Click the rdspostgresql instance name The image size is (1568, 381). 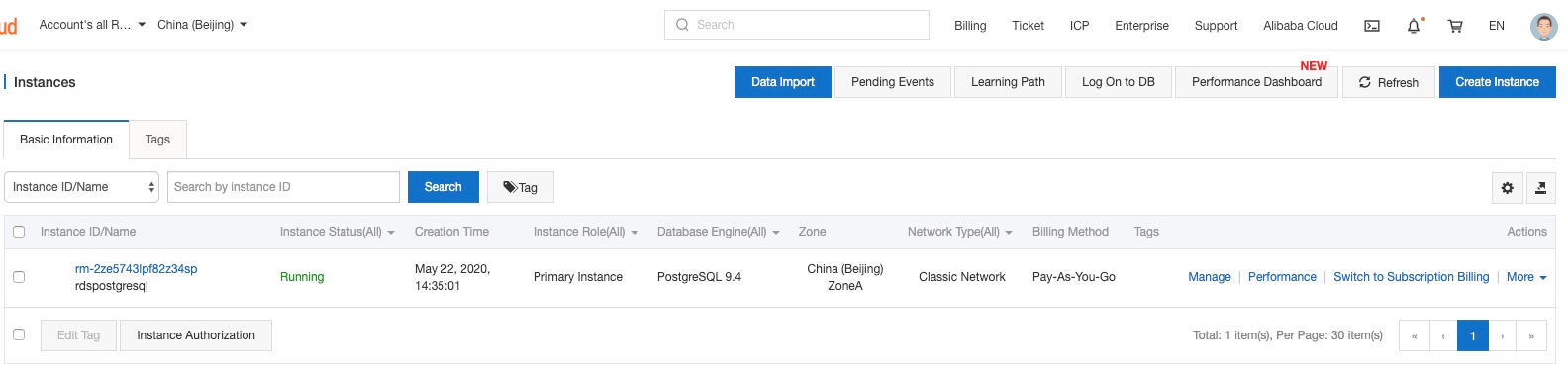(x=111, y=286)
